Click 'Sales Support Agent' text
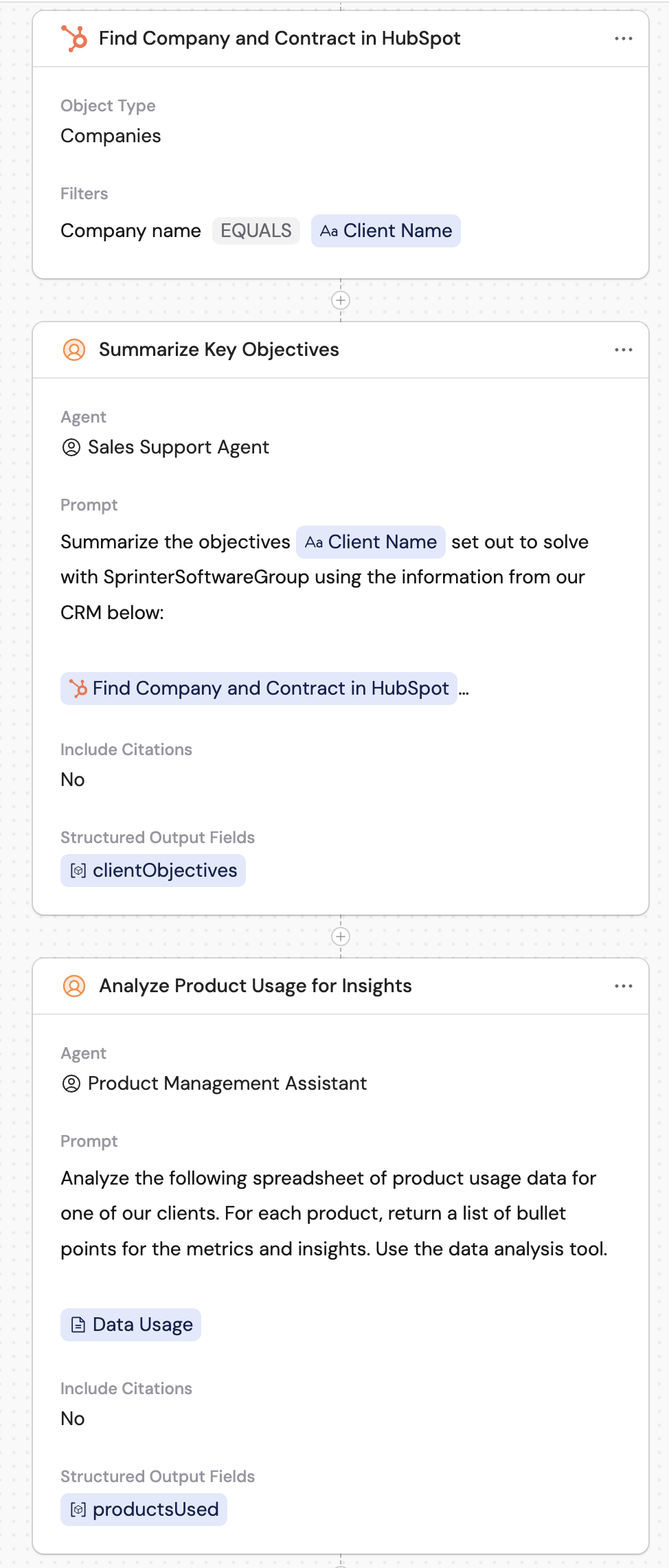The height and width of the screenshot is (1568, 669). (x=179, y=447)
